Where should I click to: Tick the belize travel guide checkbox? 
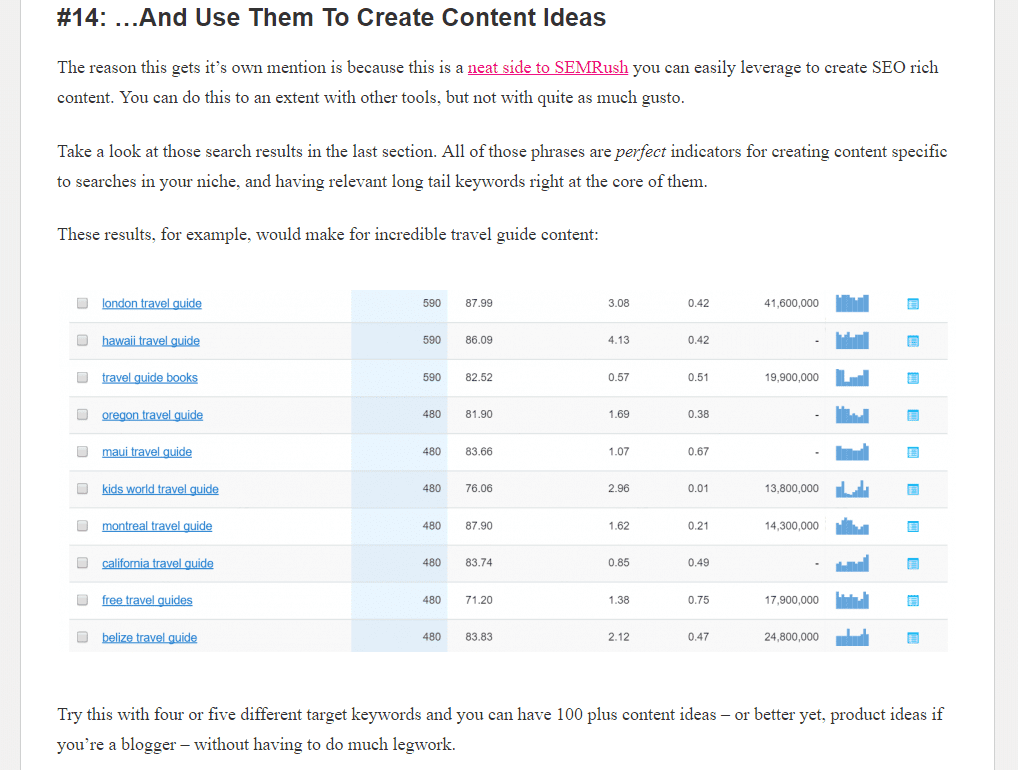[x=82, y=637]
